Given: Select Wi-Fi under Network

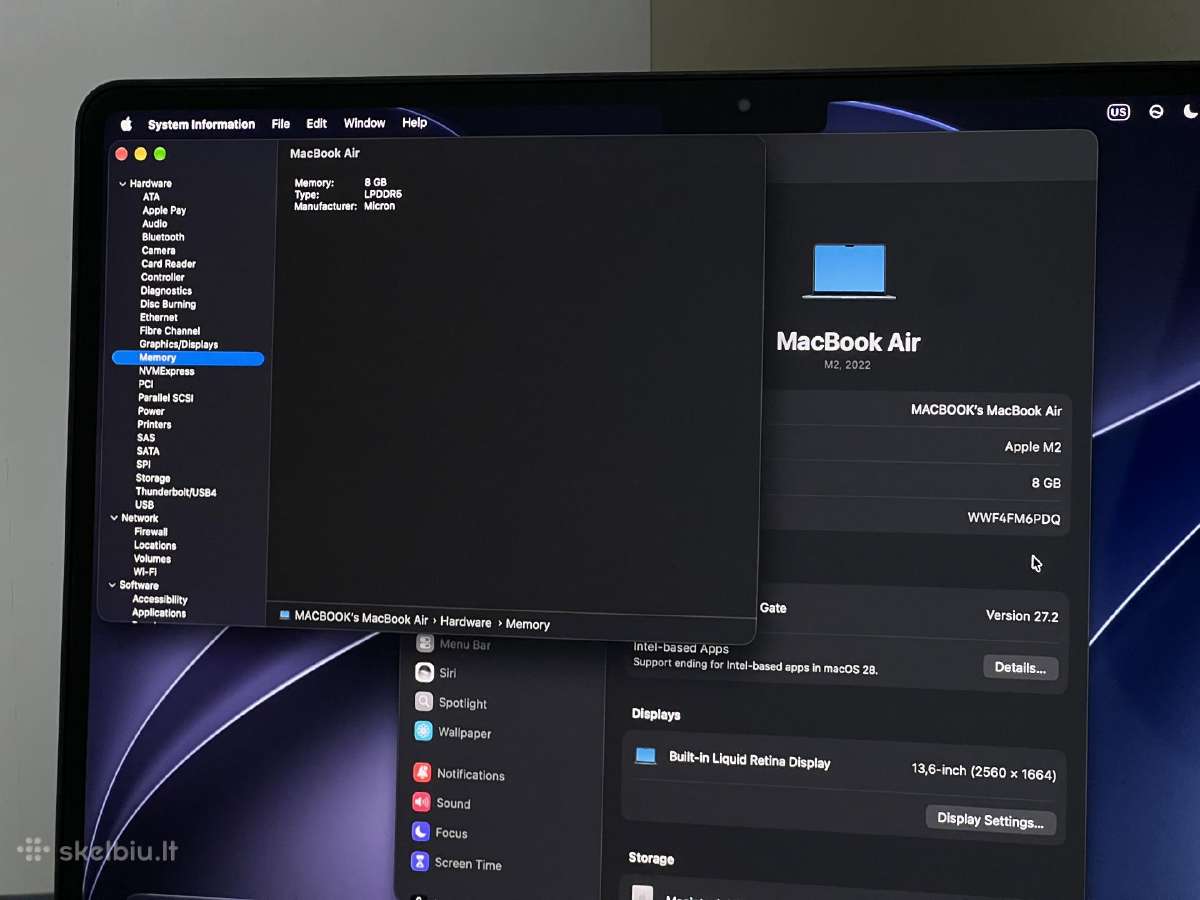Looking at the screenshot, I should click(145, 572).
